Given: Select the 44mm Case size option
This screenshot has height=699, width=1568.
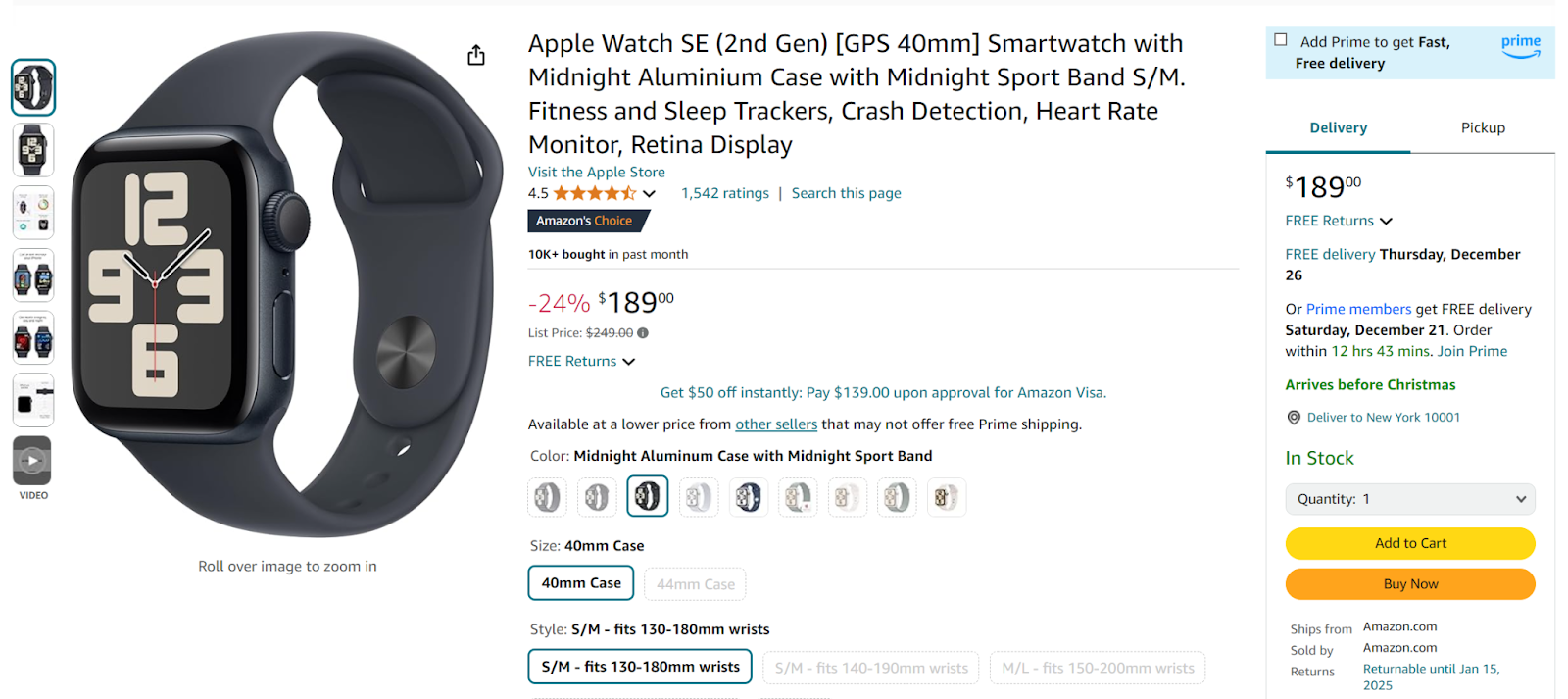Looking at the screenshot, I should [x=694, y=583].
